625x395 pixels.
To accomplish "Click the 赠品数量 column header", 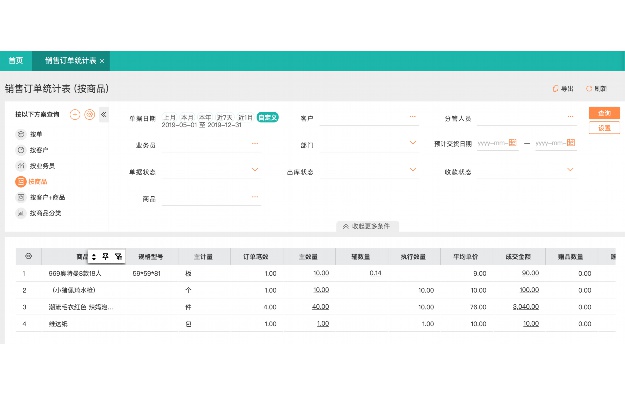I will (571, 257).
